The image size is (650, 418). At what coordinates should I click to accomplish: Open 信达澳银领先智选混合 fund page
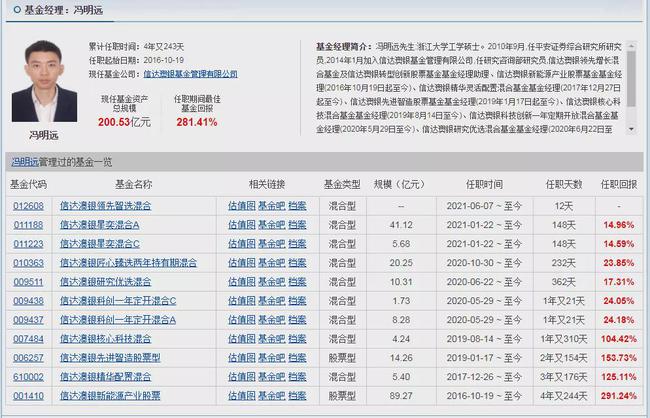(x=106, y=206)
